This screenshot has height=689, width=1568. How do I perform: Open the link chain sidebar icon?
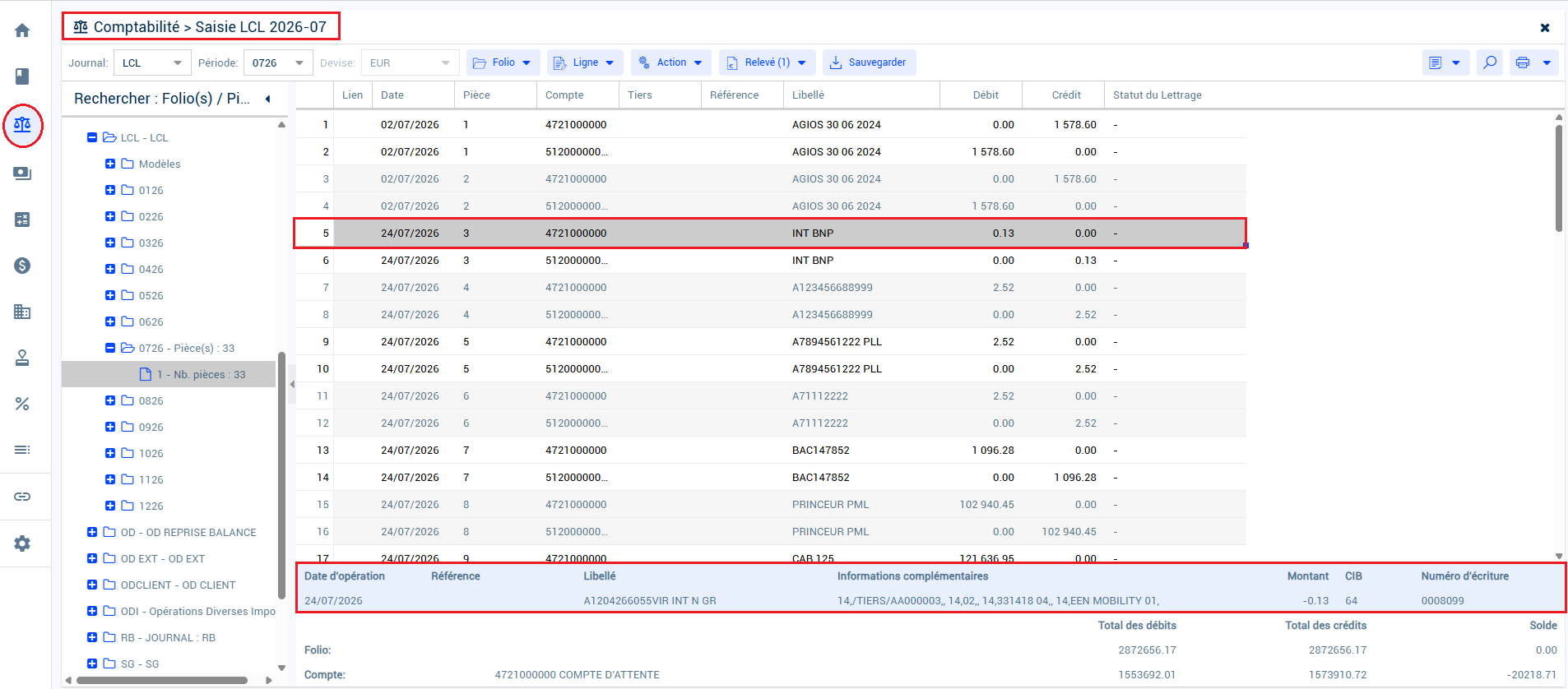click(22, 497)
